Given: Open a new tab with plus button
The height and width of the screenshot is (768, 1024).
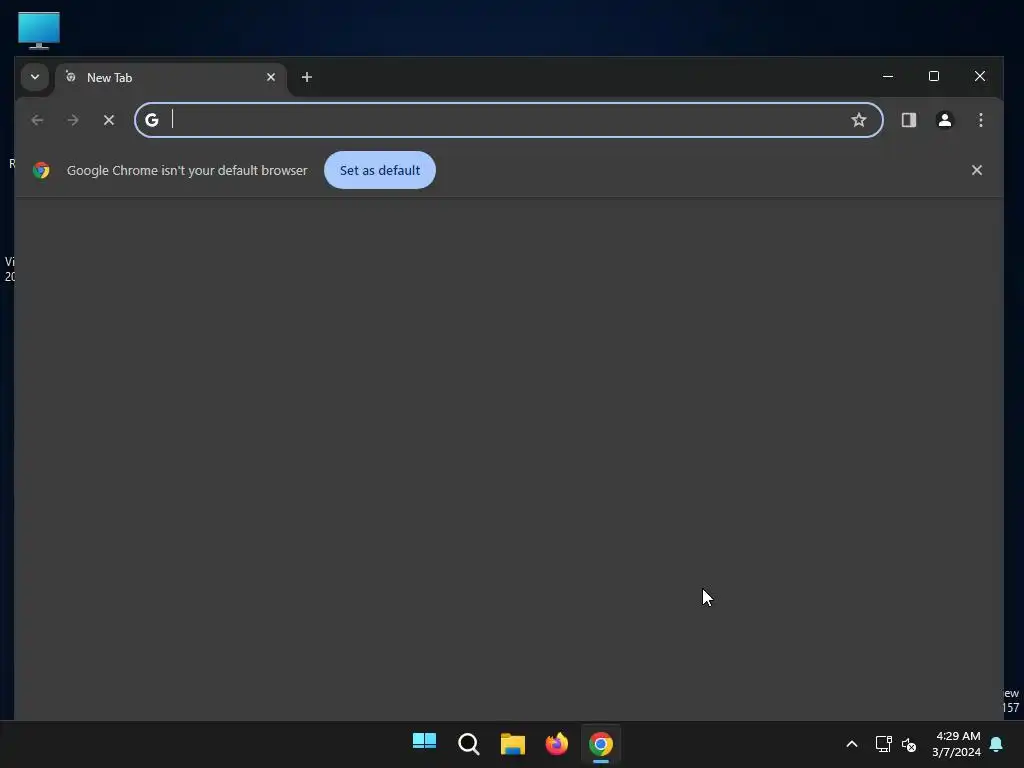Looking at the screenshot, I should tap(306, 77).
